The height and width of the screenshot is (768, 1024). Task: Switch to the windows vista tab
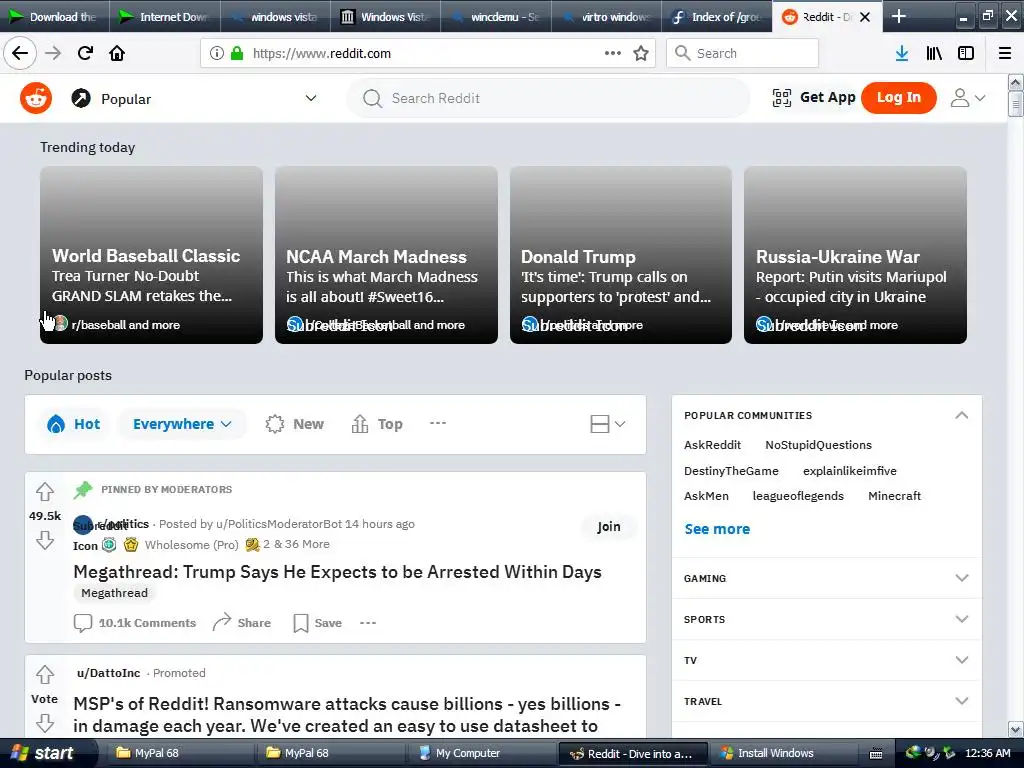click(275, 16)
